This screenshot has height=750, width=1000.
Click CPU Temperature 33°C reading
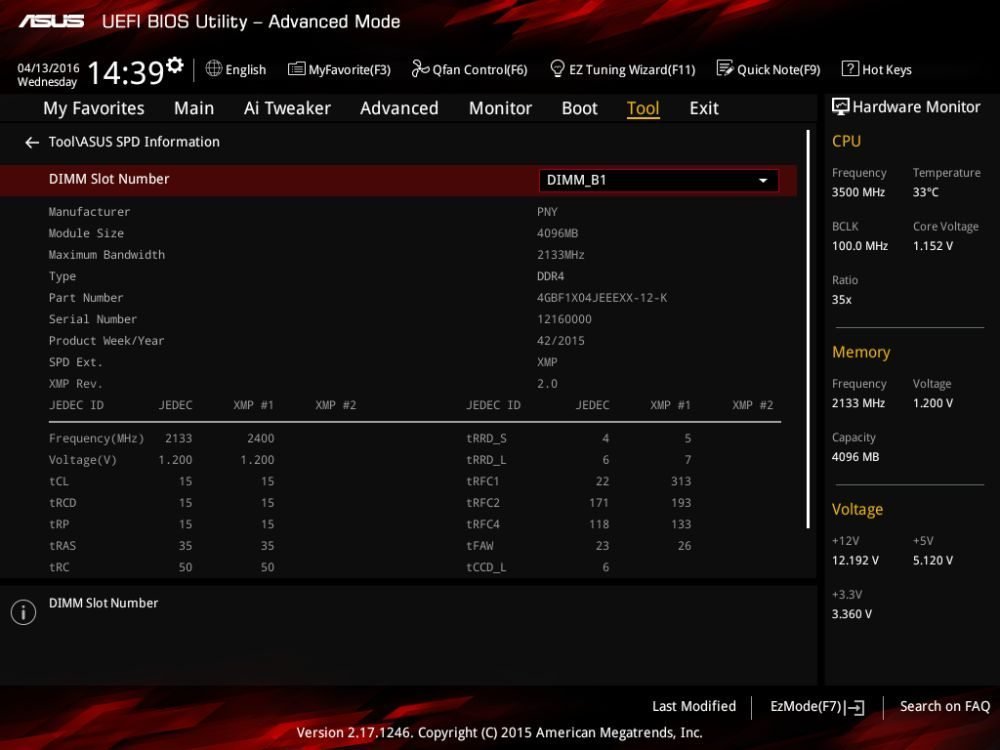pos(925,193)
